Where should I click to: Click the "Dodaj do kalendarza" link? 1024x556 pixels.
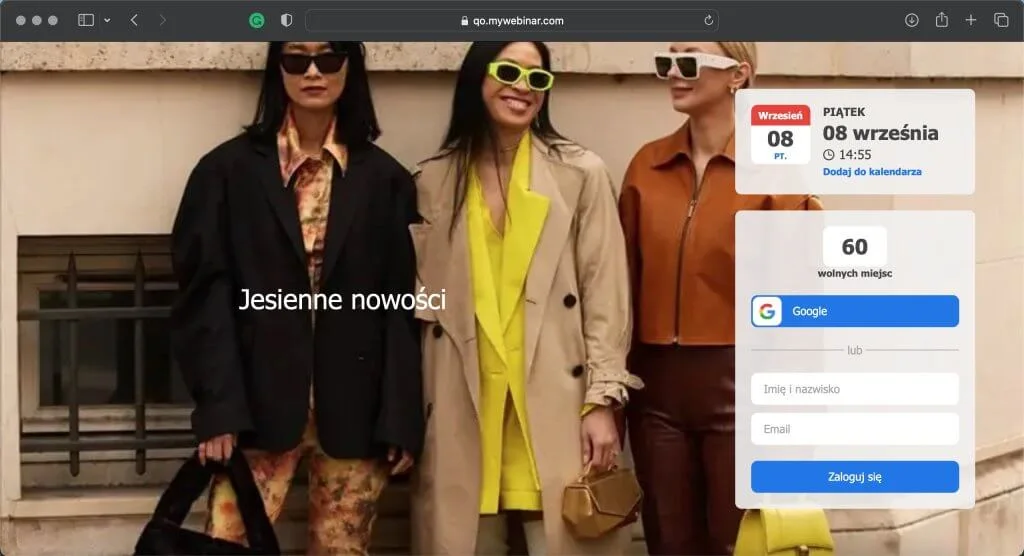click(872, 172)
